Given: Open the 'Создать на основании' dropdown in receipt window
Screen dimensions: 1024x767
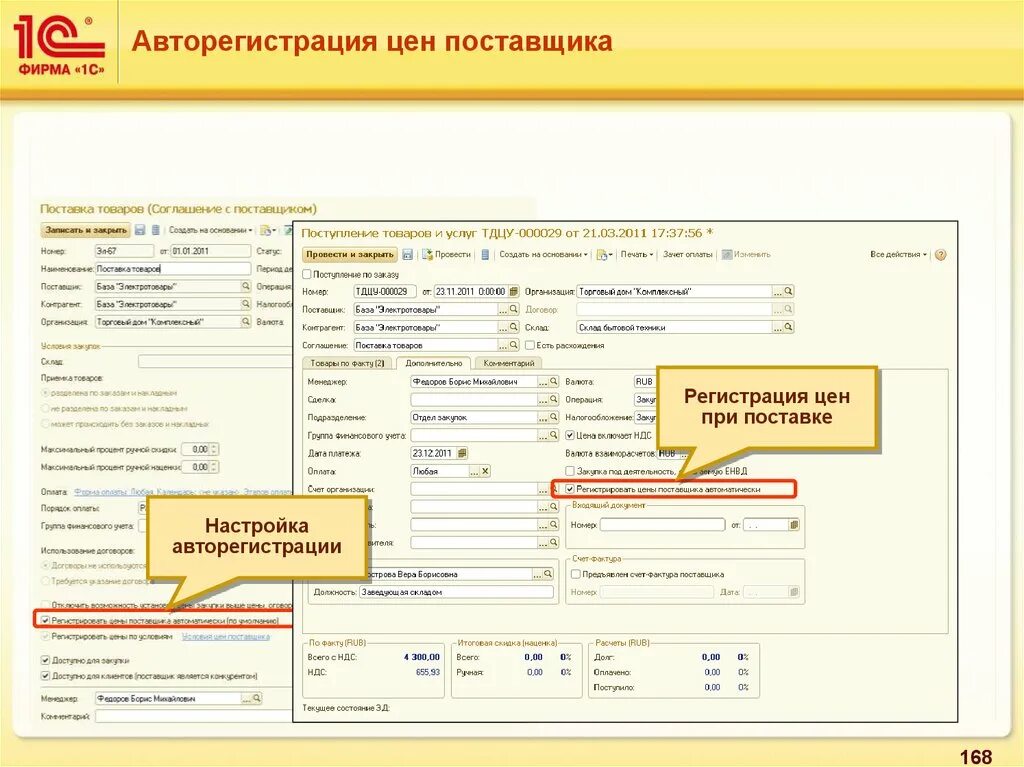Looking at the screenshot, I should coord(543,255).
